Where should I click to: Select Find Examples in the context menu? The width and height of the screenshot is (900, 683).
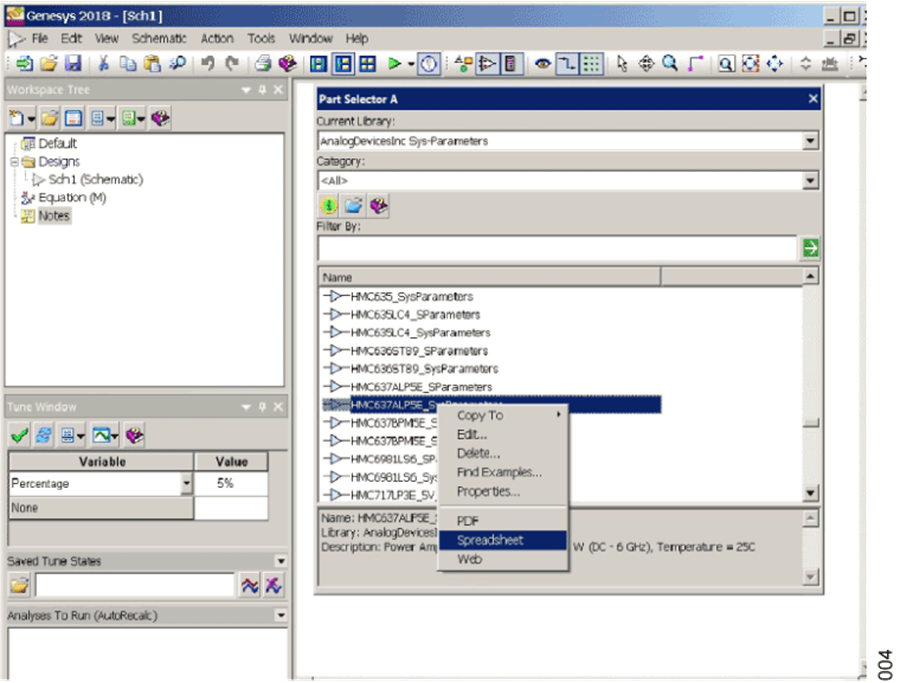pos(500,472)
